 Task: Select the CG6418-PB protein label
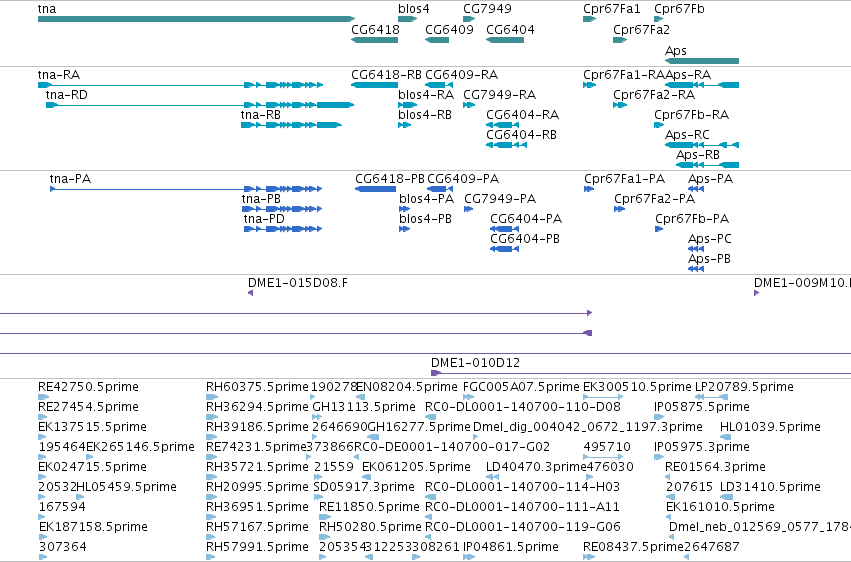(390, 178)
